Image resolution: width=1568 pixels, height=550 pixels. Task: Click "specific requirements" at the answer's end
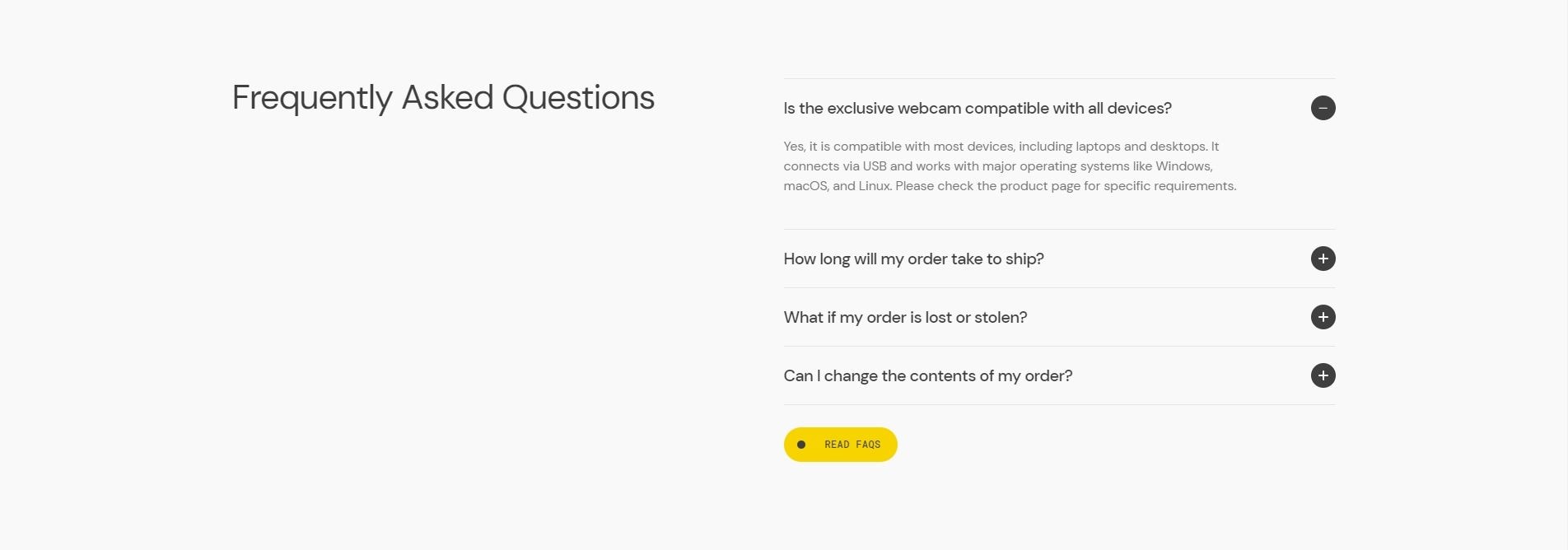(x=1169, y=186)
